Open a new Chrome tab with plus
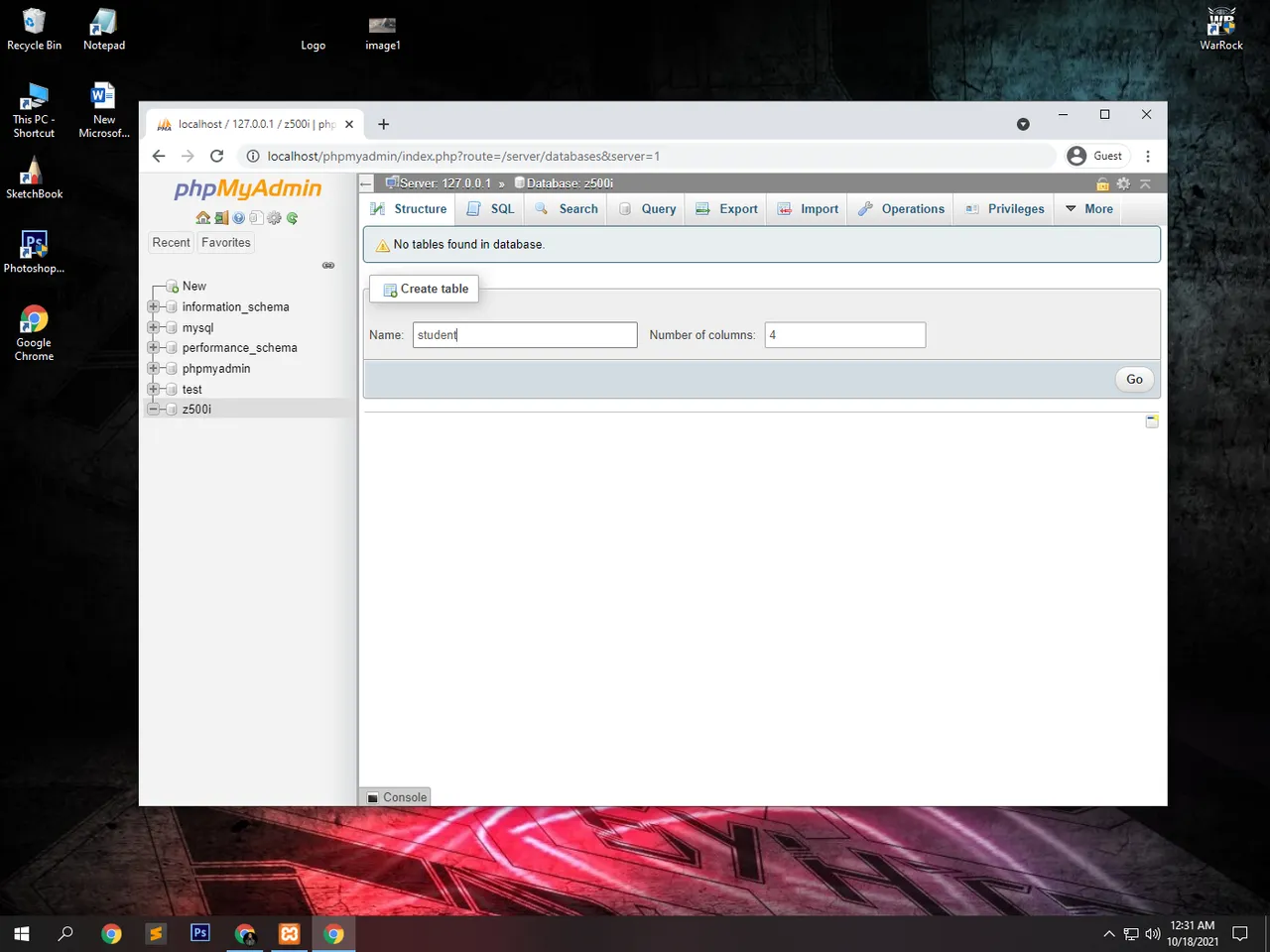 384,124
